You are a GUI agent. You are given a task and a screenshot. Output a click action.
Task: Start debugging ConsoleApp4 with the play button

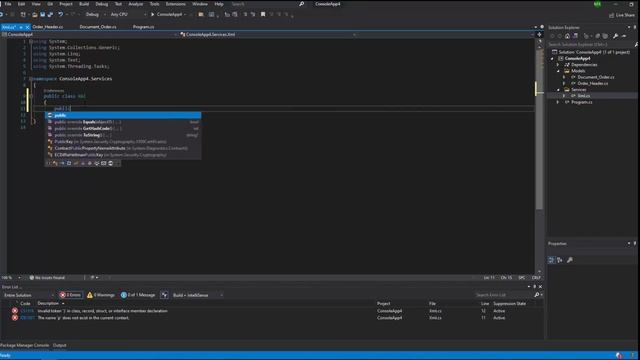[167, 14]
